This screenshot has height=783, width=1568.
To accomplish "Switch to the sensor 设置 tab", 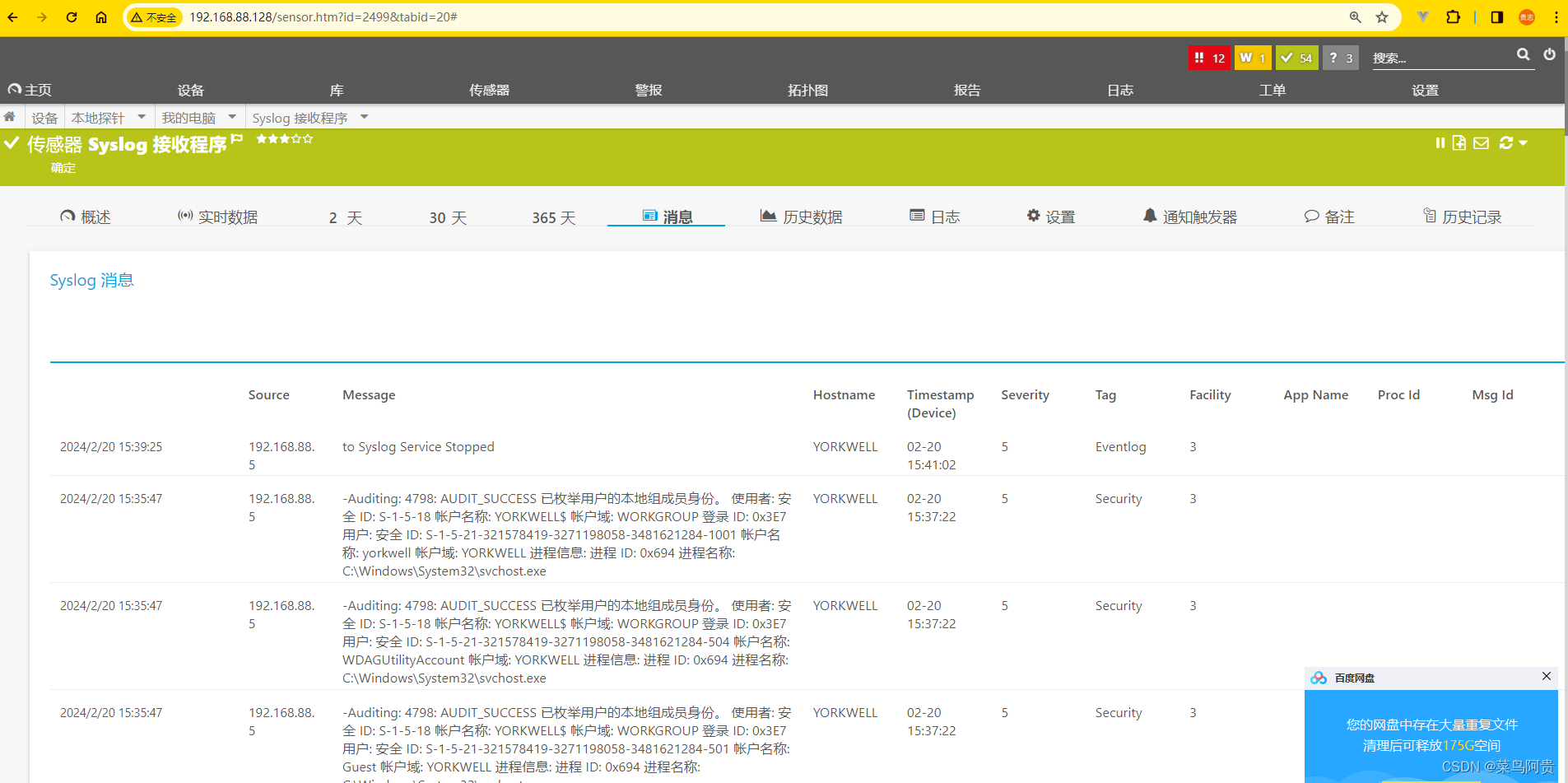I will 1051,217.
